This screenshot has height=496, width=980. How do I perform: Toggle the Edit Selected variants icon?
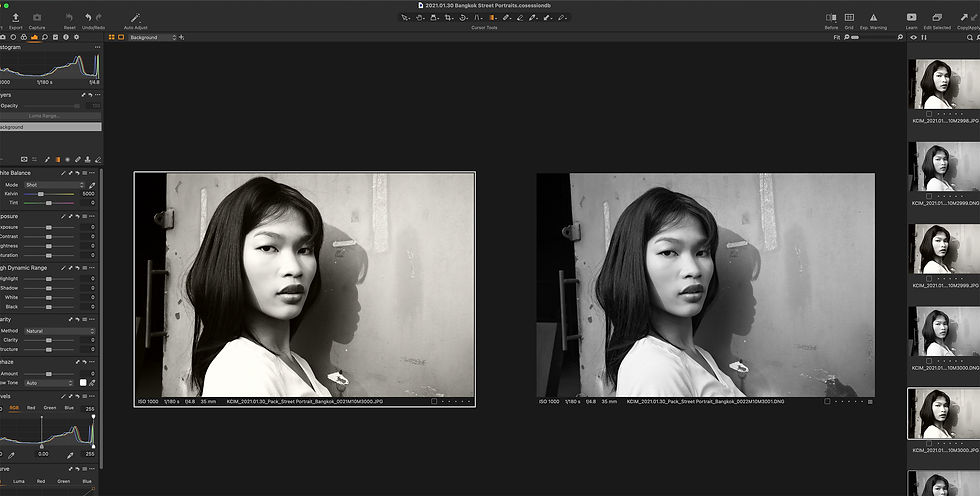tap(937, 17)
